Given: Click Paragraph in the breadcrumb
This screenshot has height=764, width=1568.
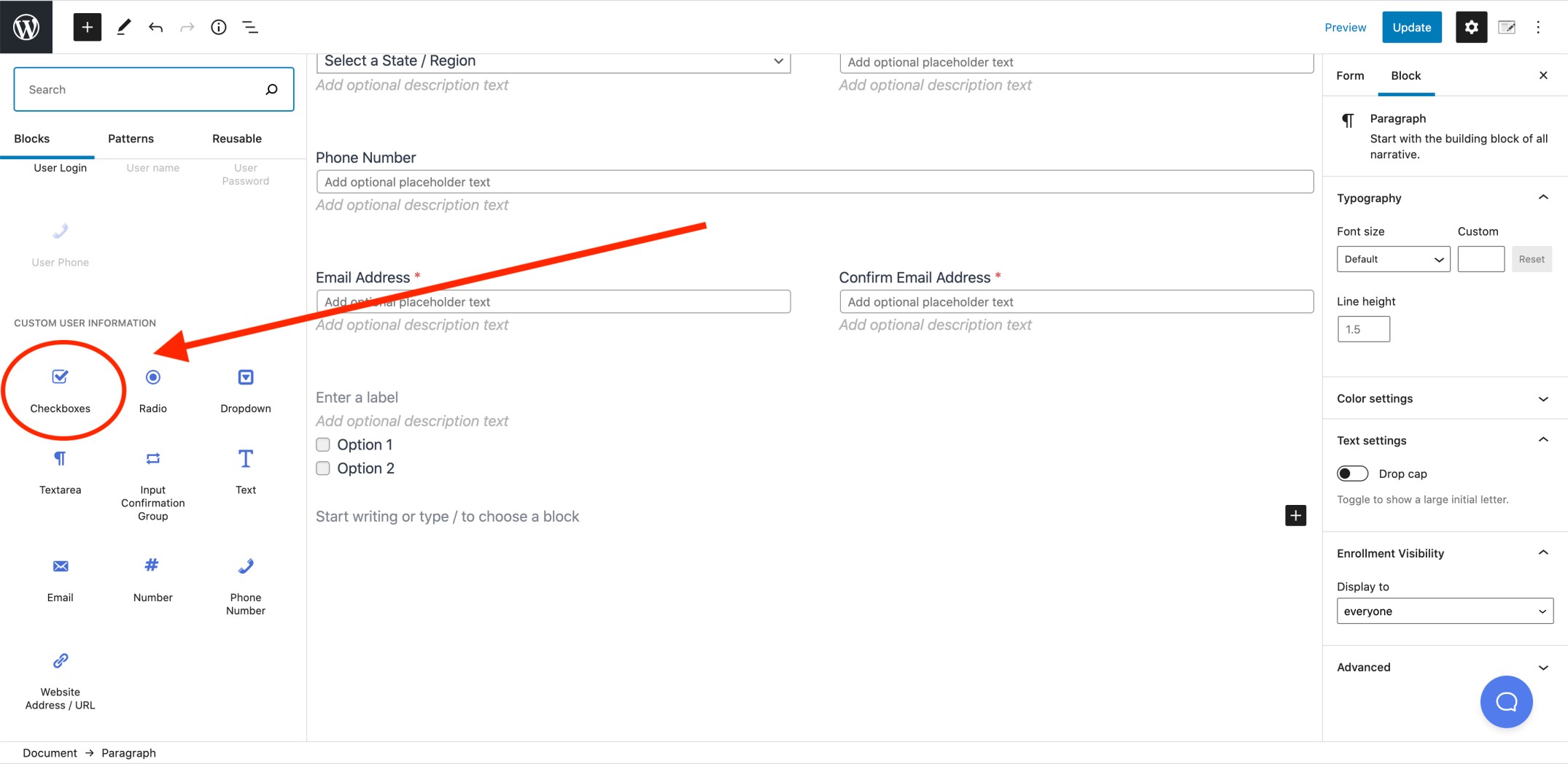Looking at the screenshot, I should [128, 752].
